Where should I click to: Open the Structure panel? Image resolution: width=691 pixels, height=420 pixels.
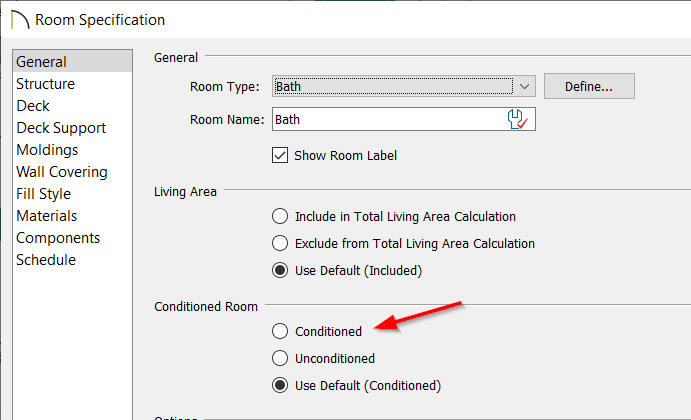[45, 84]
